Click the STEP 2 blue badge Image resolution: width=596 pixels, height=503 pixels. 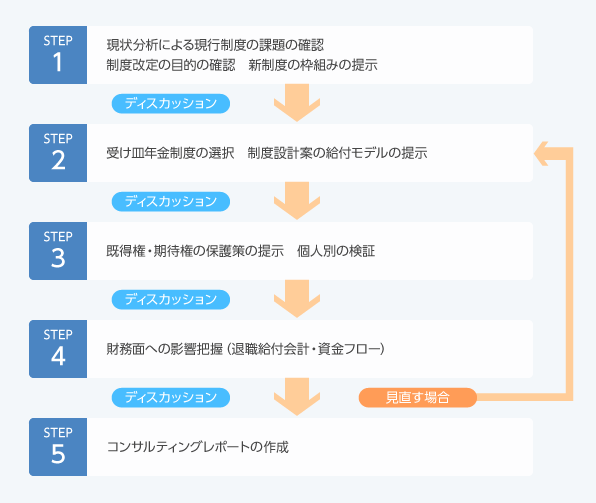click(x=58, y=153)
